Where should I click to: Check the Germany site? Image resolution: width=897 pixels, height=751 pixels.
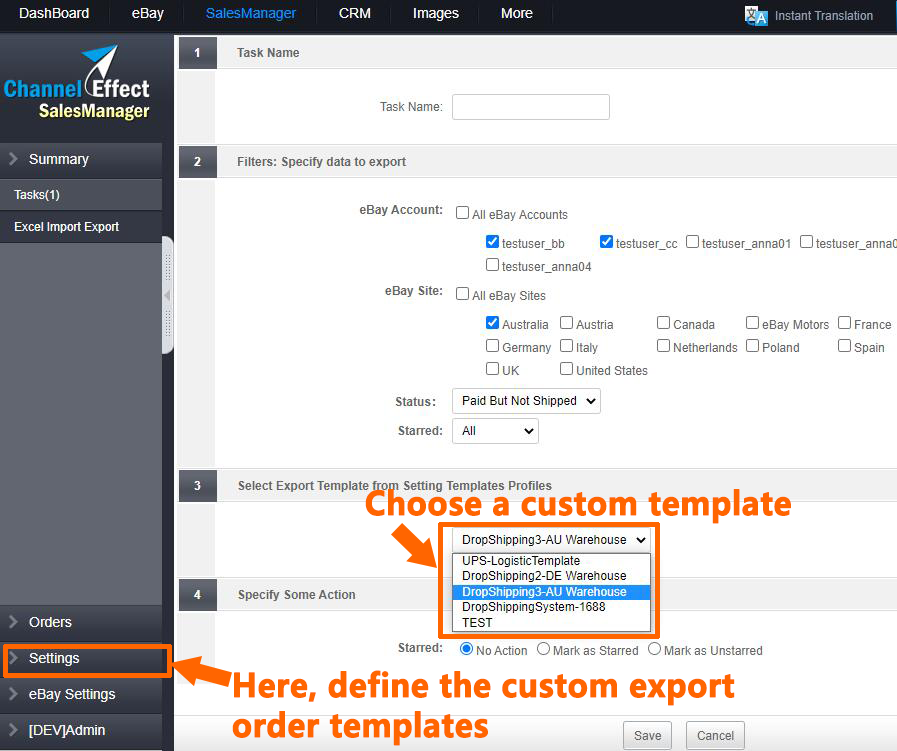click(x=492, y=346)
